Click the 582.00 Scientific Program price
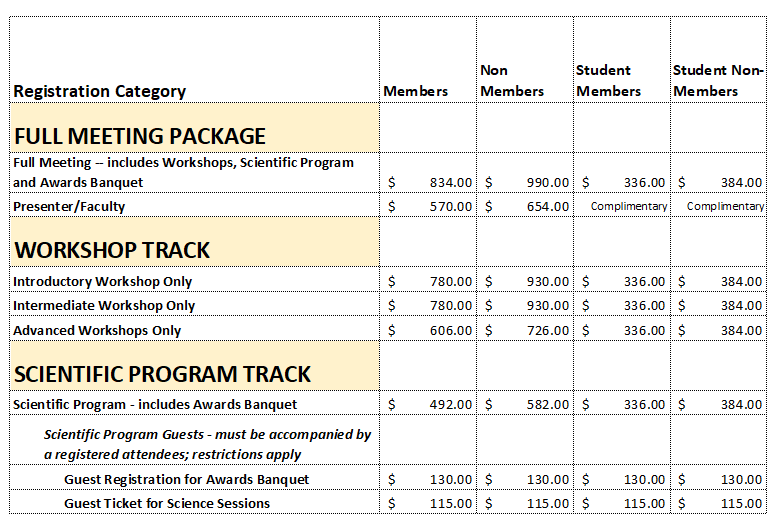777x523 pixels. click(548, 405)
